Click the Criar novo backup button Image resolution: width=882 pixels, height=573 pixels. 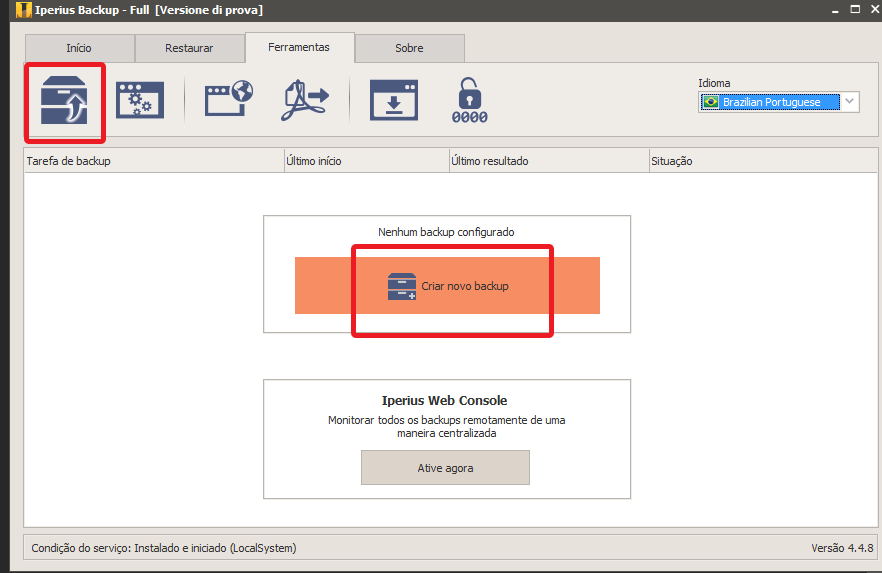447,286
